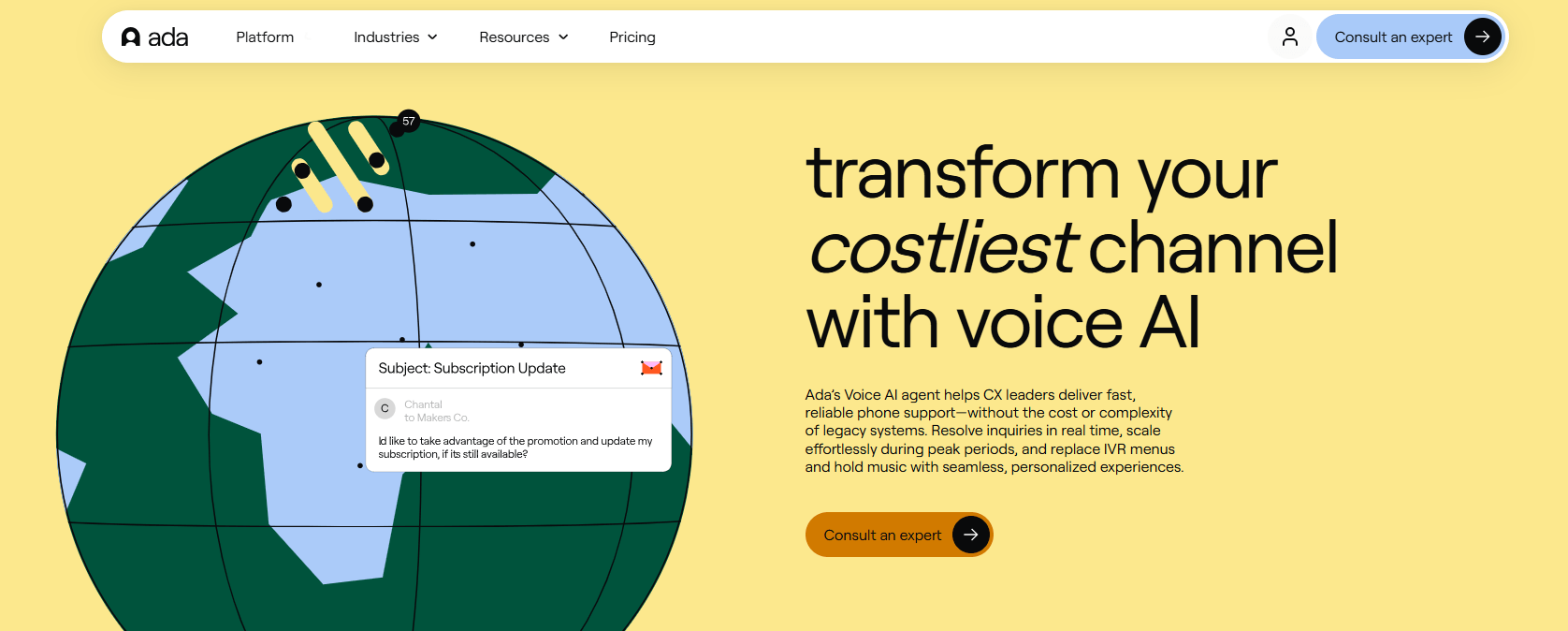Click the orange Consult an expert button
The image size is (1568, 631).
(x=899, y=535)
